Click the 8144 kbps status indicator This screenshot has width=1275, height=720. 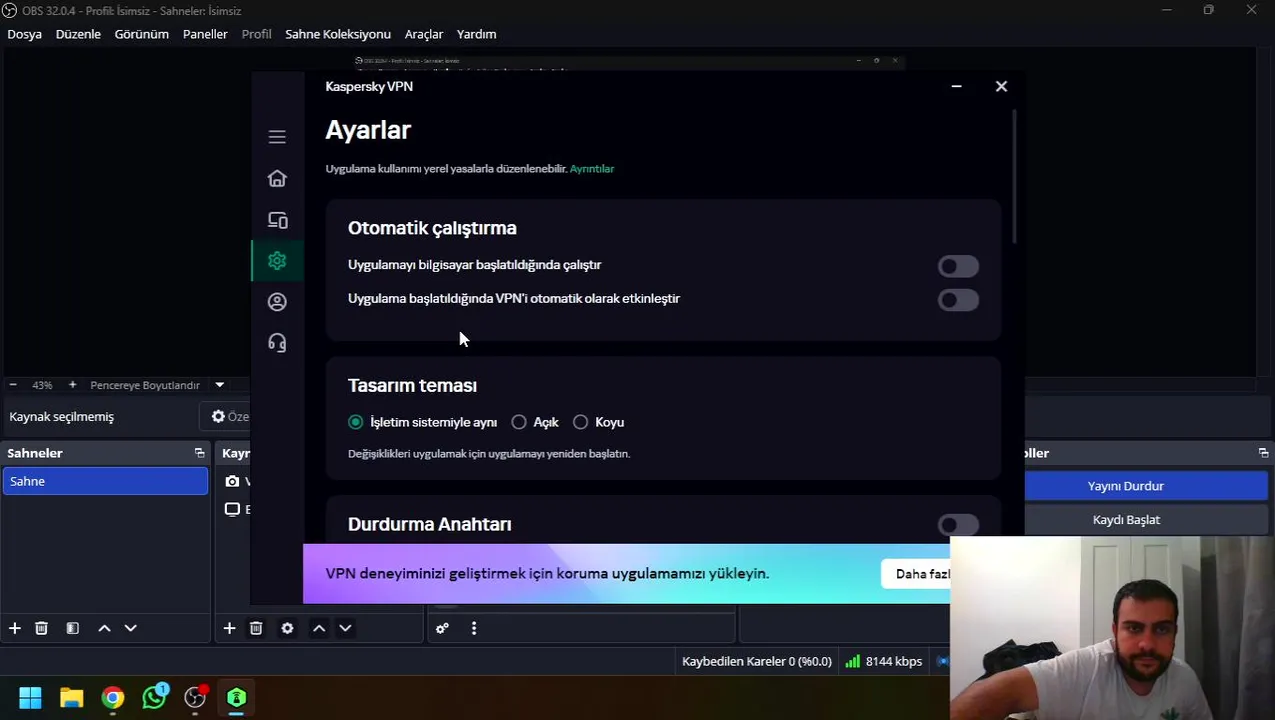pyautogui.click(x=883, y=661)
